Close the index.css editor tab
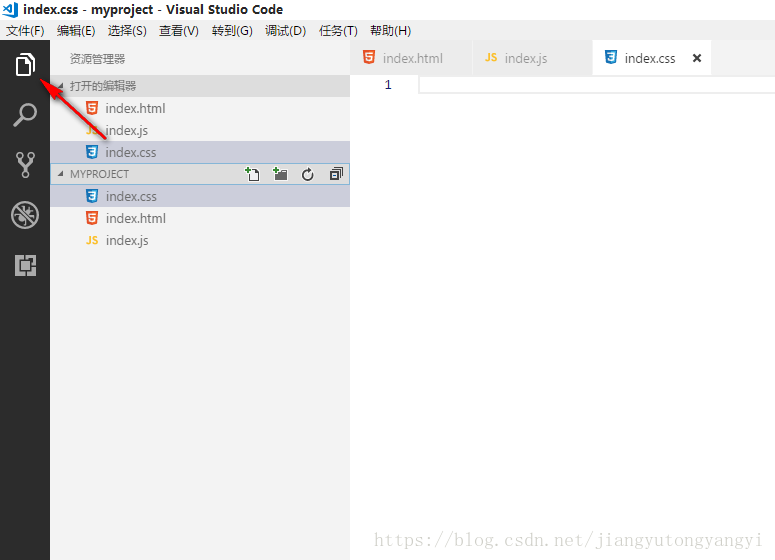 click(x=697, y=58)
